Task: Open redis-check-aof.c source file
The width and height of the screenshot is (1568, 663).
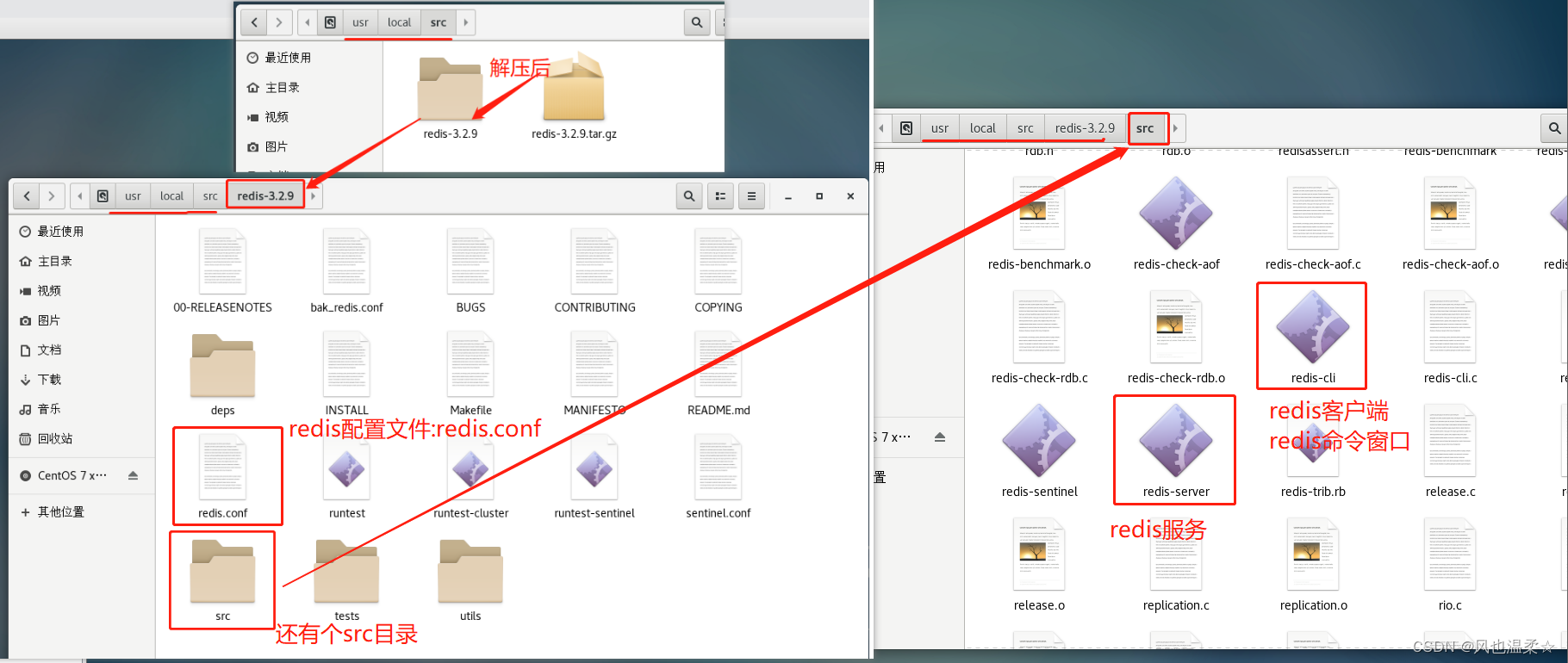Action: pos(1313,222)
